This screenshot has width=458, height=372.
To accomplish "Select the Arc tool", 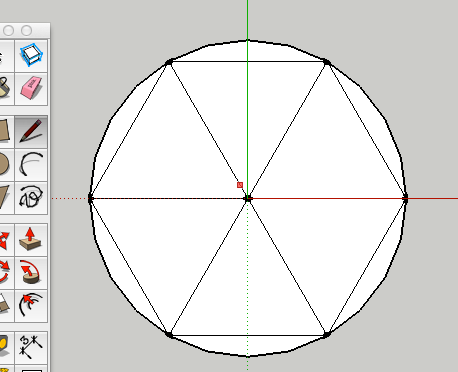I will pos(31,164).
